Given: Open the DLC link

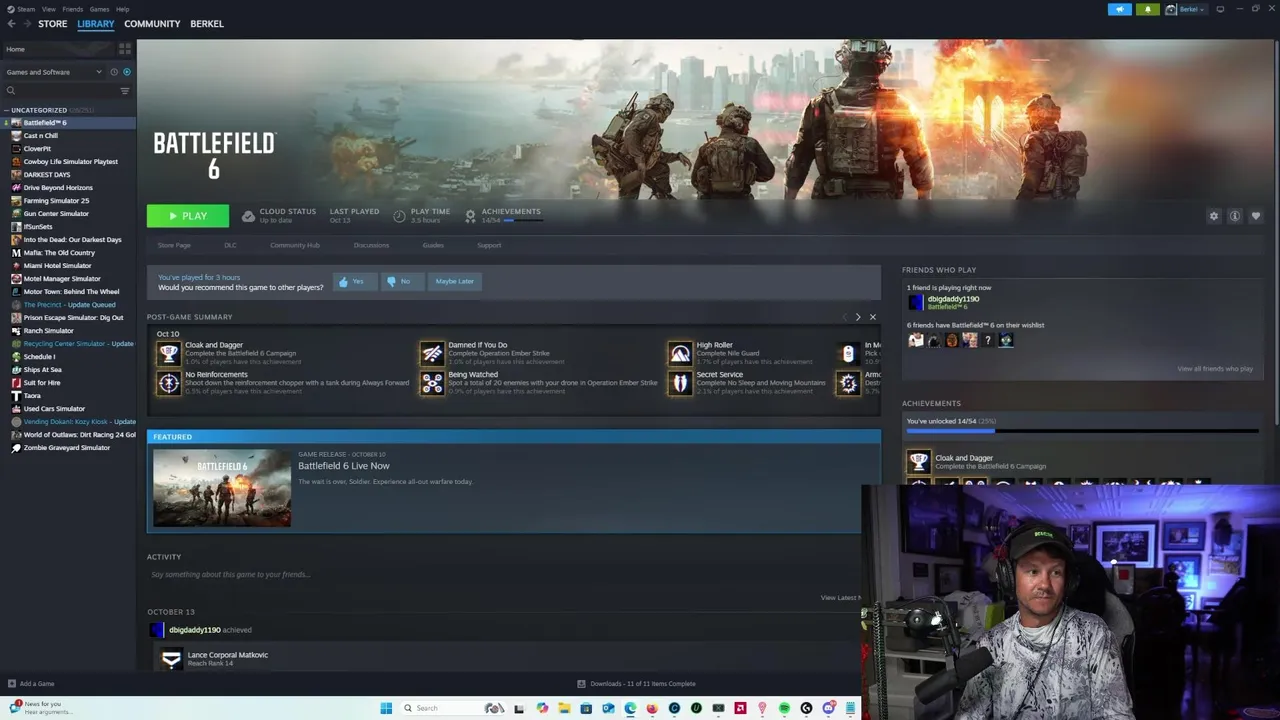Looking at the screenshot, I should 230,245.
